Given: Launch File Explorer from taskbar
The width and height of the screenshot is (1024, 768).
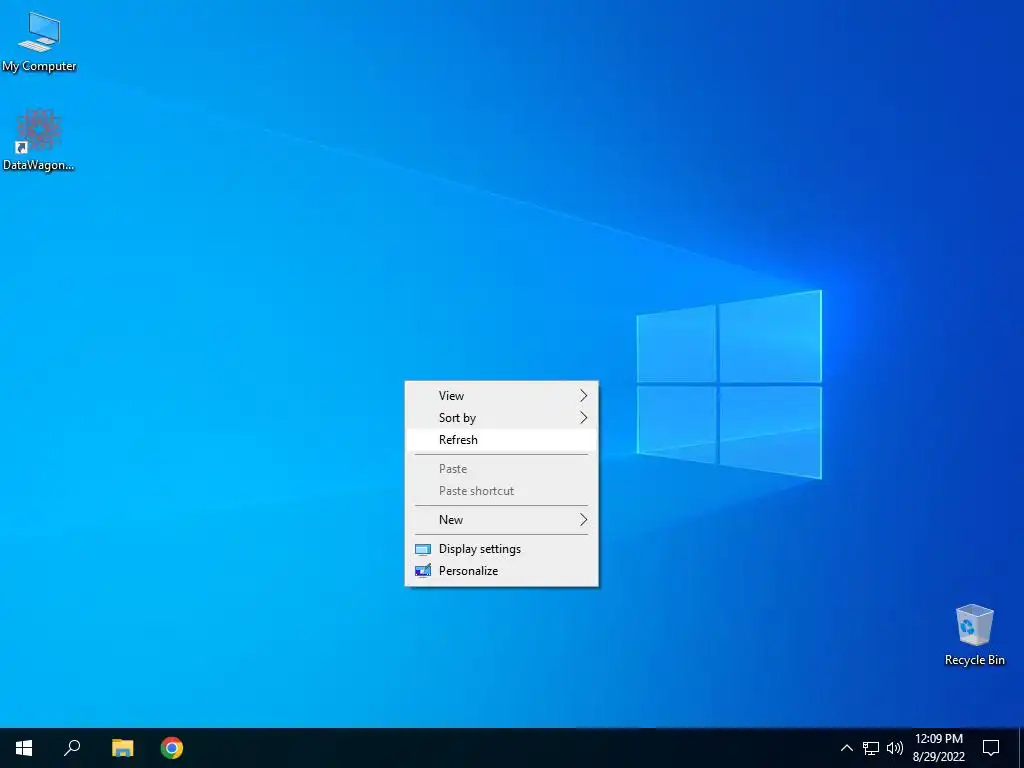Looking at the screenshot, I should click(x=122, y=748).
